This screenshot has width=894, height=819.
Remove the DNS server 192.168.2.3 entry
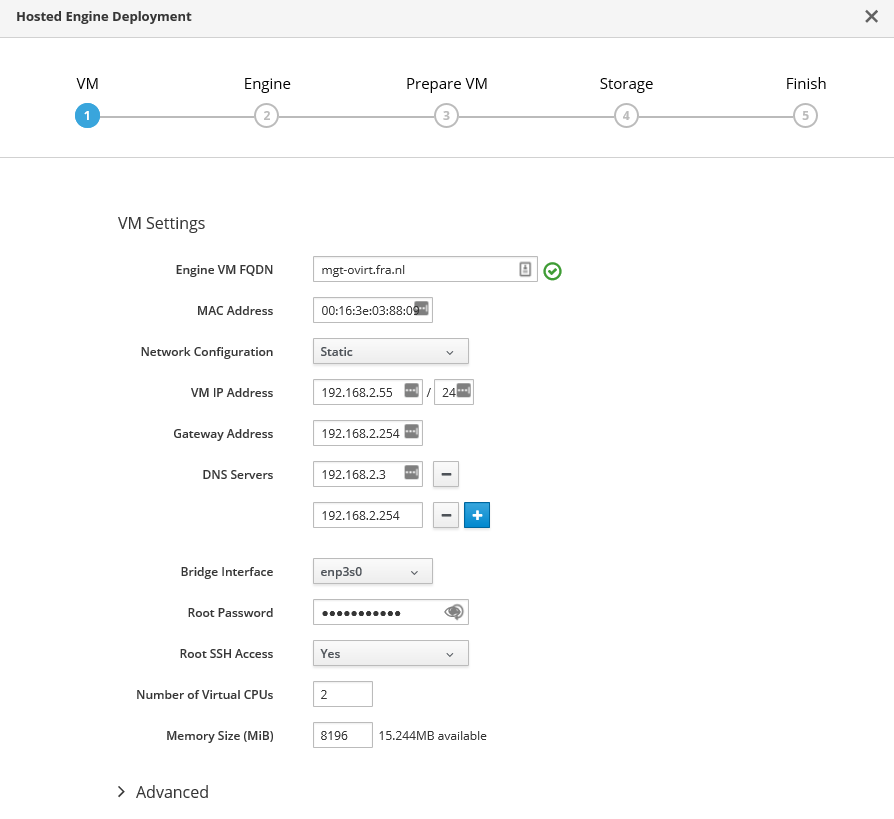446,474
